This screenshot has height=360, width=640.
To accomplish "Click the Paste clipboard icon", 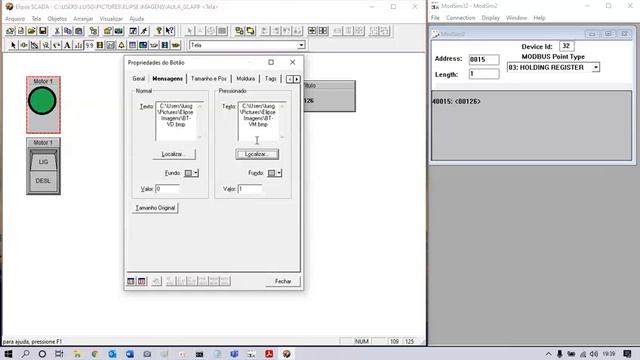I will [x=79, y=31].
